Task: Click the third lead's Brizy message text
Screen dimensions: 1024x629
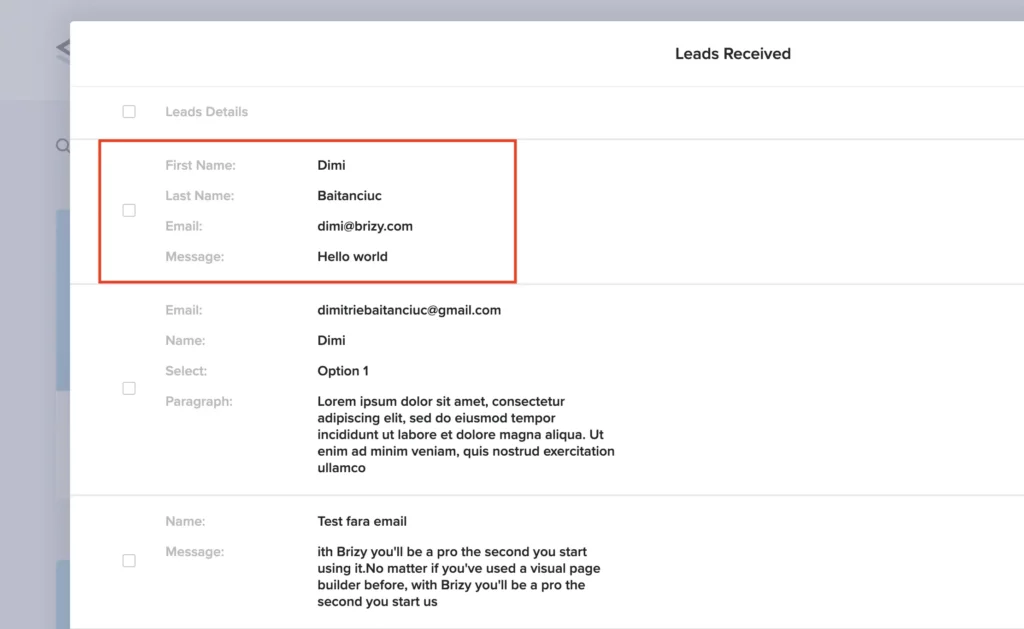Action: [459, 577]
